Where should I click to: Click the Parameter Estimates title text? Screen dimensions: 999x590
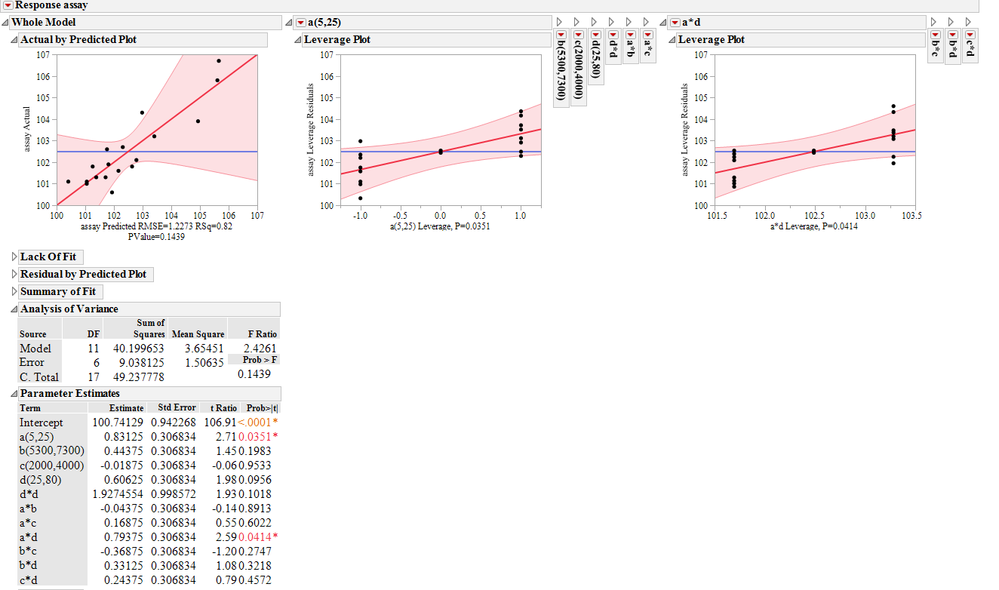tap(70, 394)
